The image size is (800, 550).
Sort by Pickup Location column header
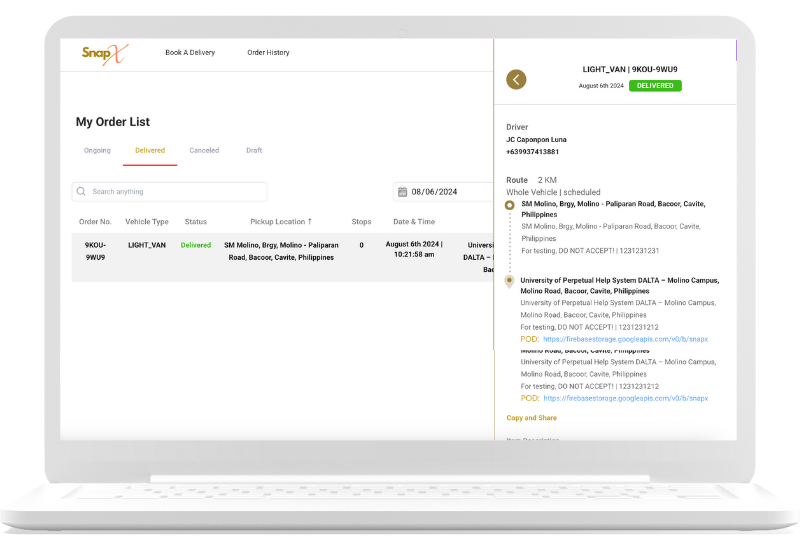[280, 221]
